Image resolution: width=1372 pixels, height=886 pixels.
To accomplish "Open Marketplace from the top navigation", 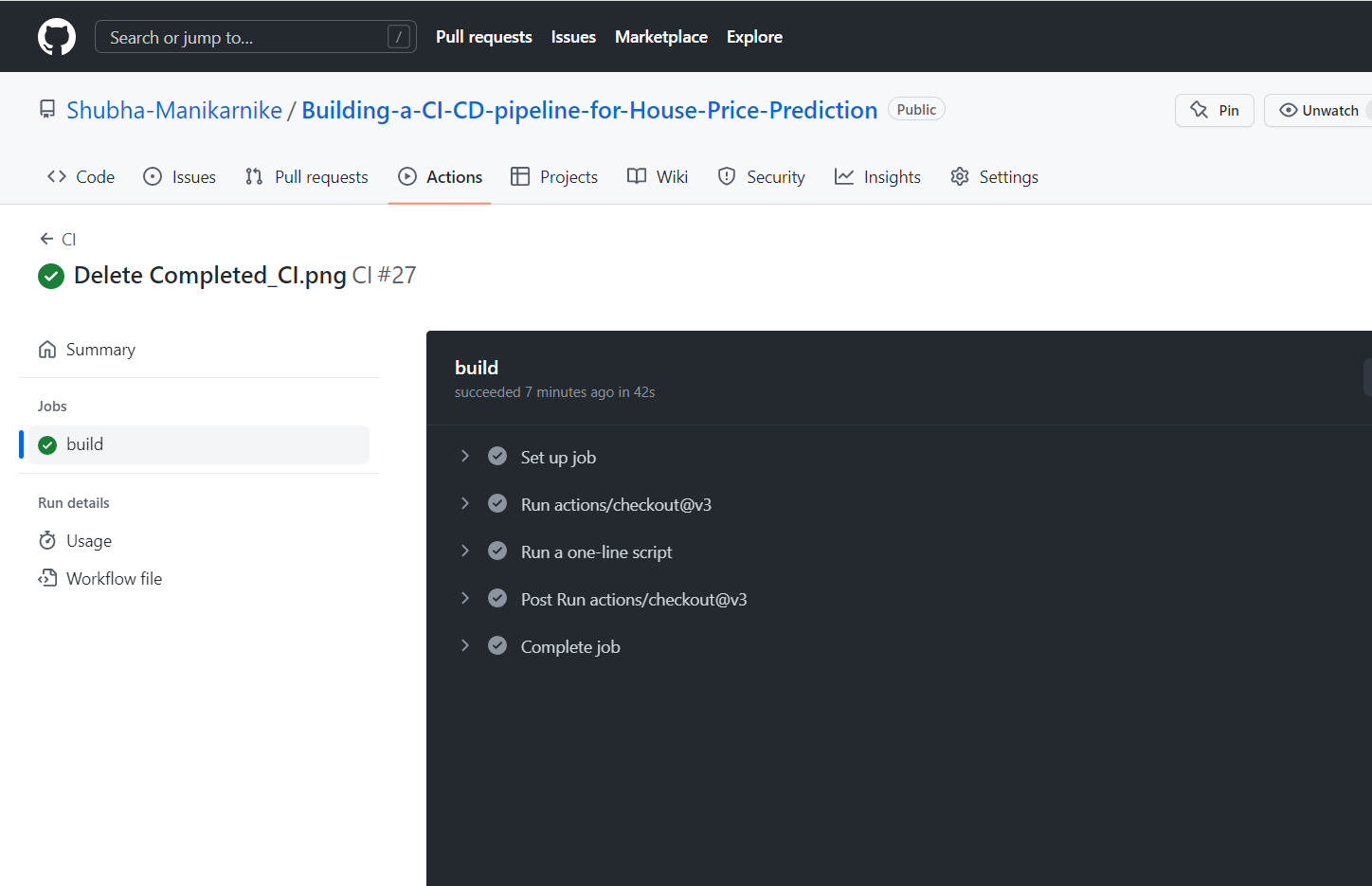I will click(x=660, y=36).
